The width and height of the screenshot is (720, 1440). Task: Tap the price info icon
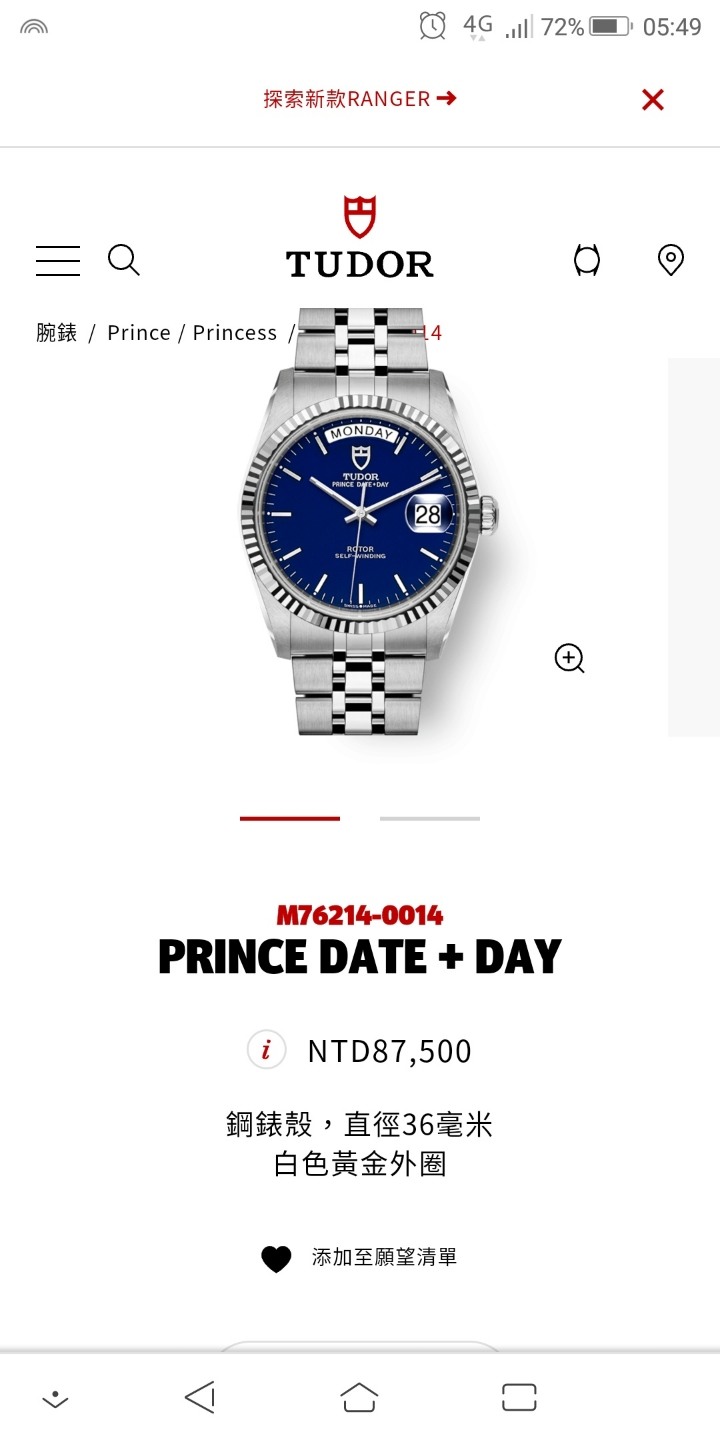267,1050
